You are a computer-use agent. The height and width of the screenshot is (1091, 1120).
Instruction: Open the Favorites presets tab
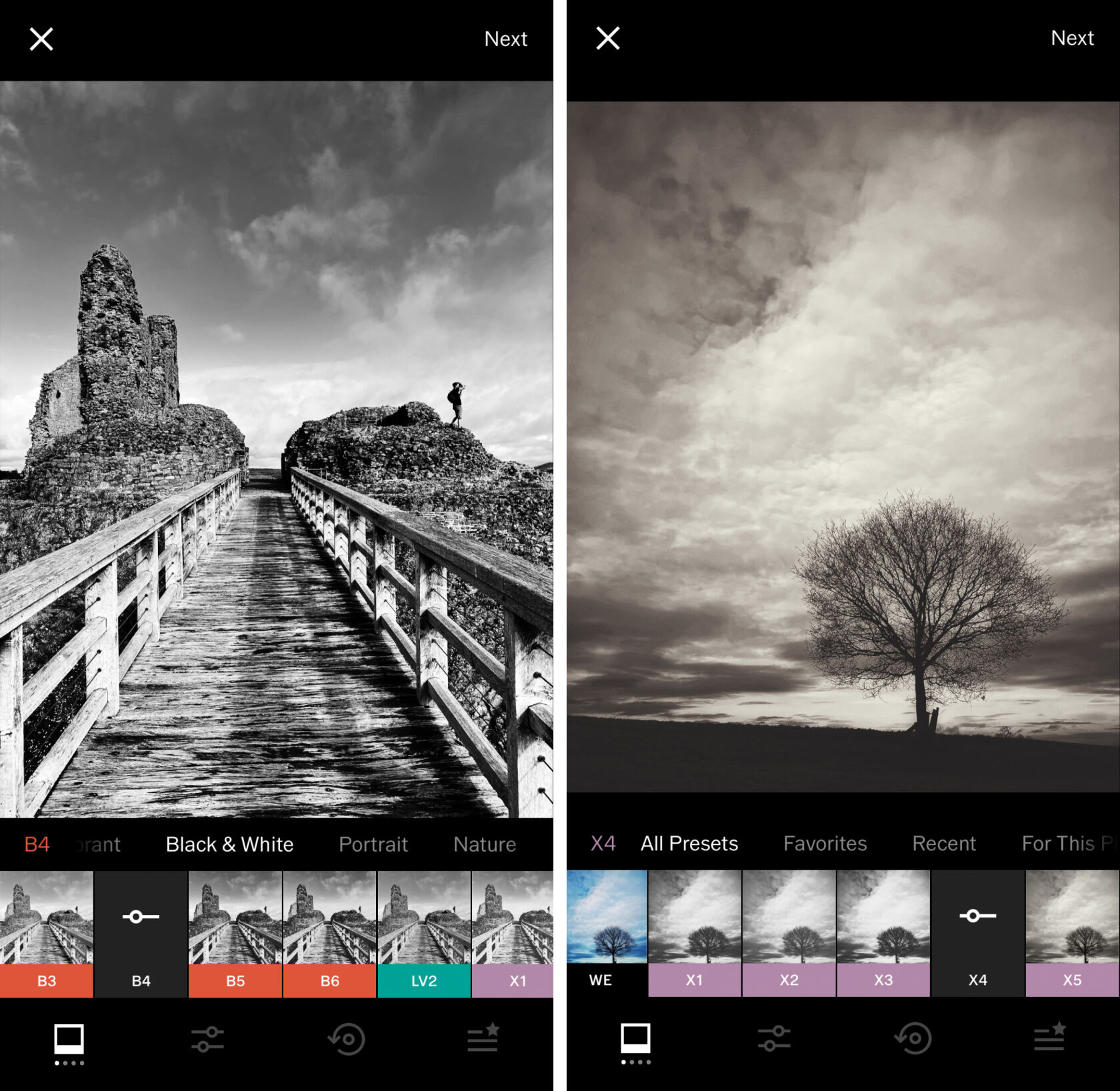(x=825, y=844)
